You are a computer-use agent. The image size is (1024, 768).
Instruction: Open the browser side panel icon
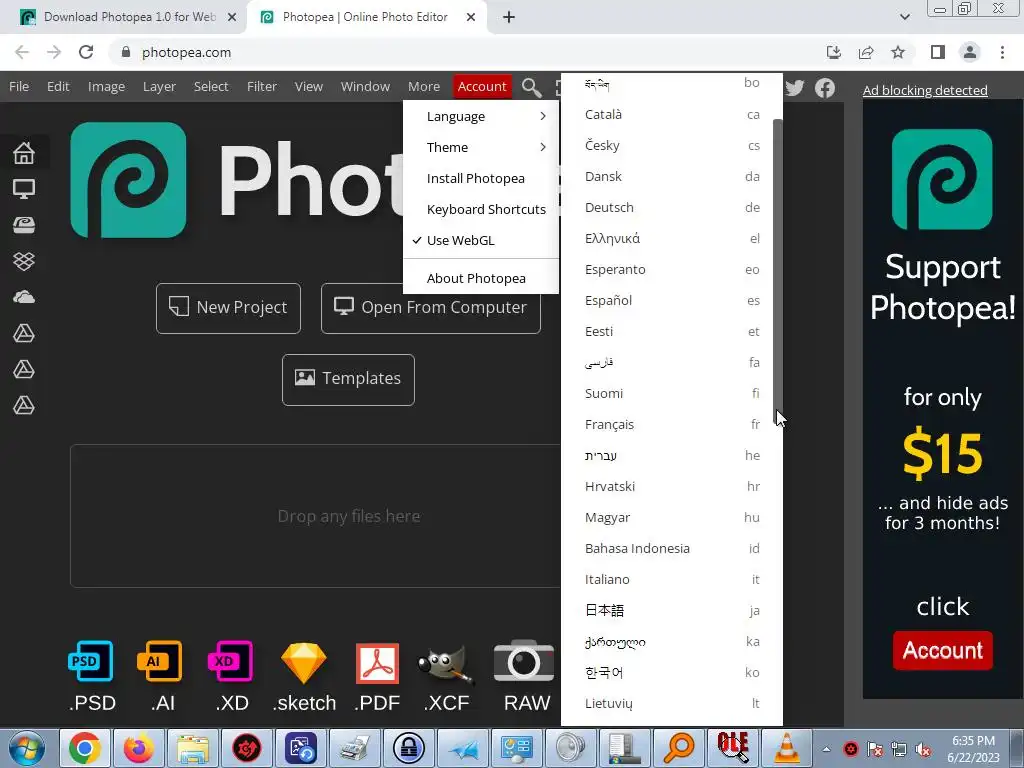[x=938, y=52]
